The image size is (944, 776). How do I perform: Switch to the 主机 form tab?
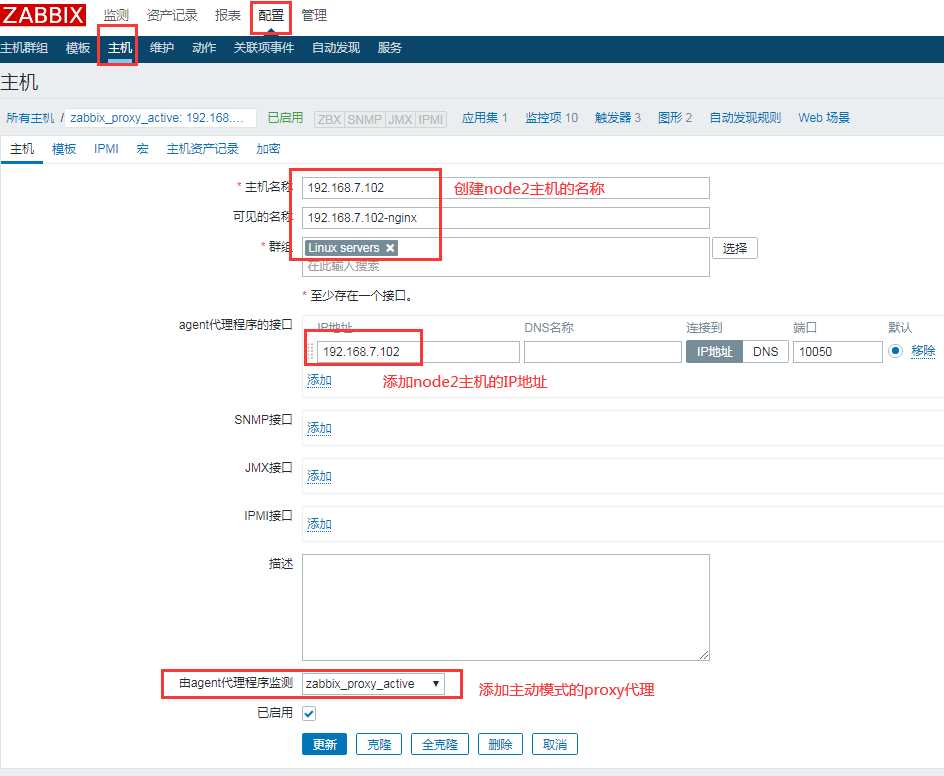22,149
